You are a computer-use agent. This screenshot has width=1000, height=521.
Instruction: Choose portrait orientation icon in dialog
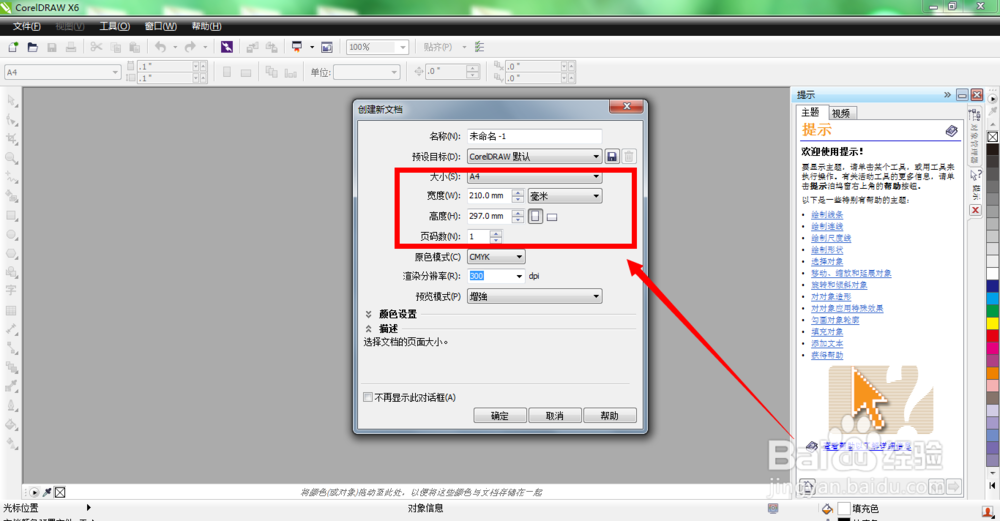[x=536, y=216]
